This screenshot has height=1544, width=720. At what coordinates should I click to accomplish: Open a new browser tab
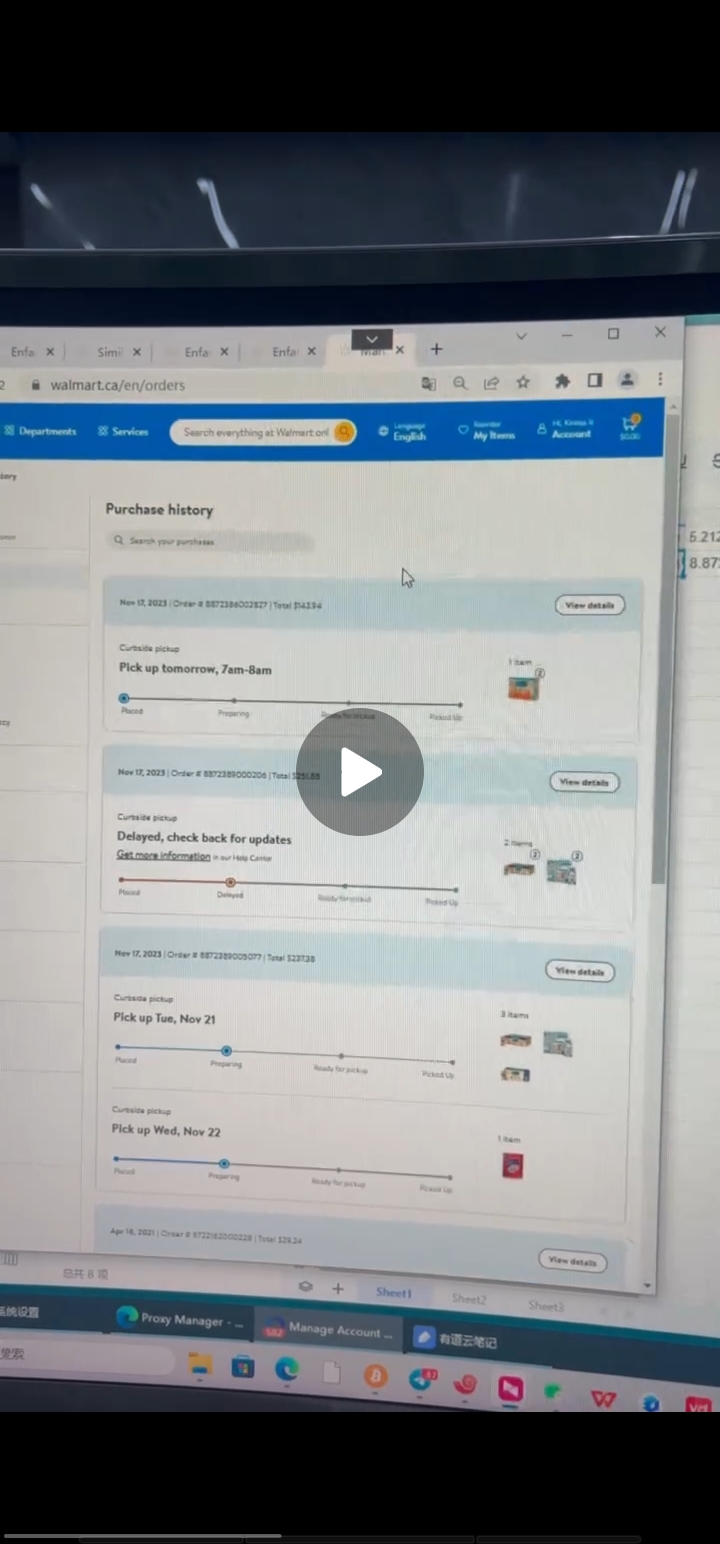coord(436,349)
